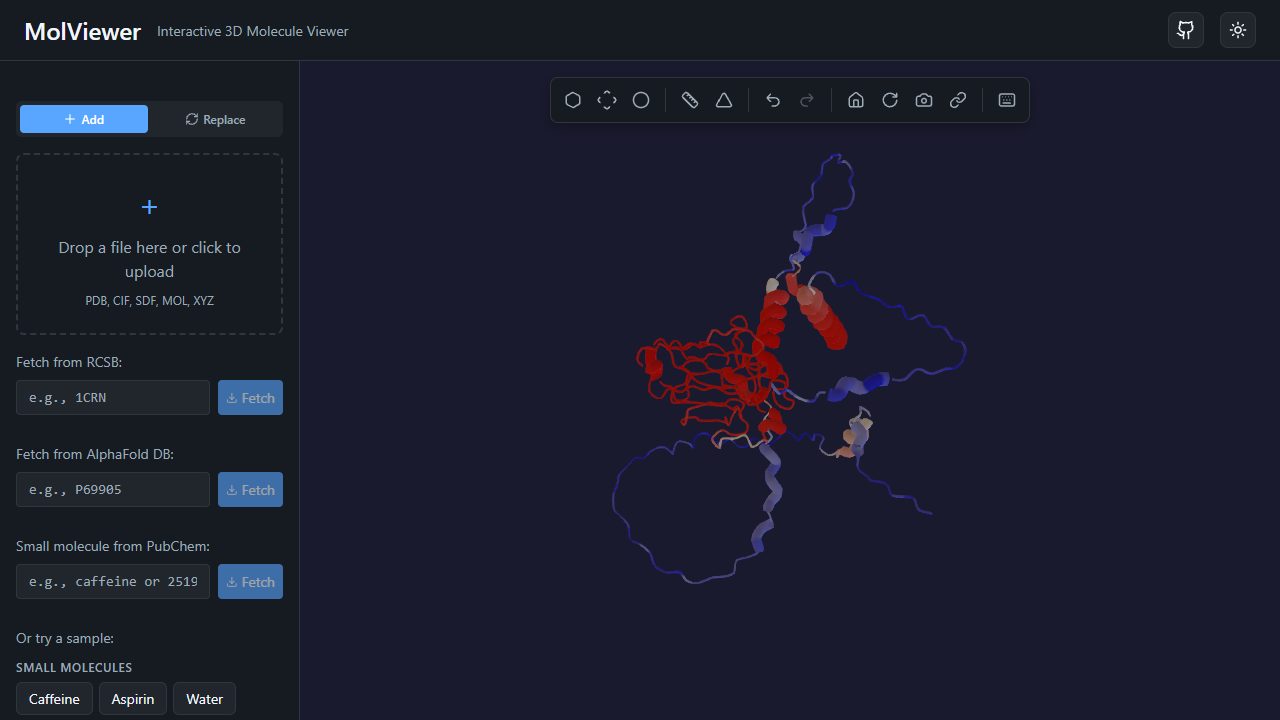The width and height of the screenshot is (1280, 720).
Task: Click the circle icon in the toolbar
Action: [x=641, y=100]
